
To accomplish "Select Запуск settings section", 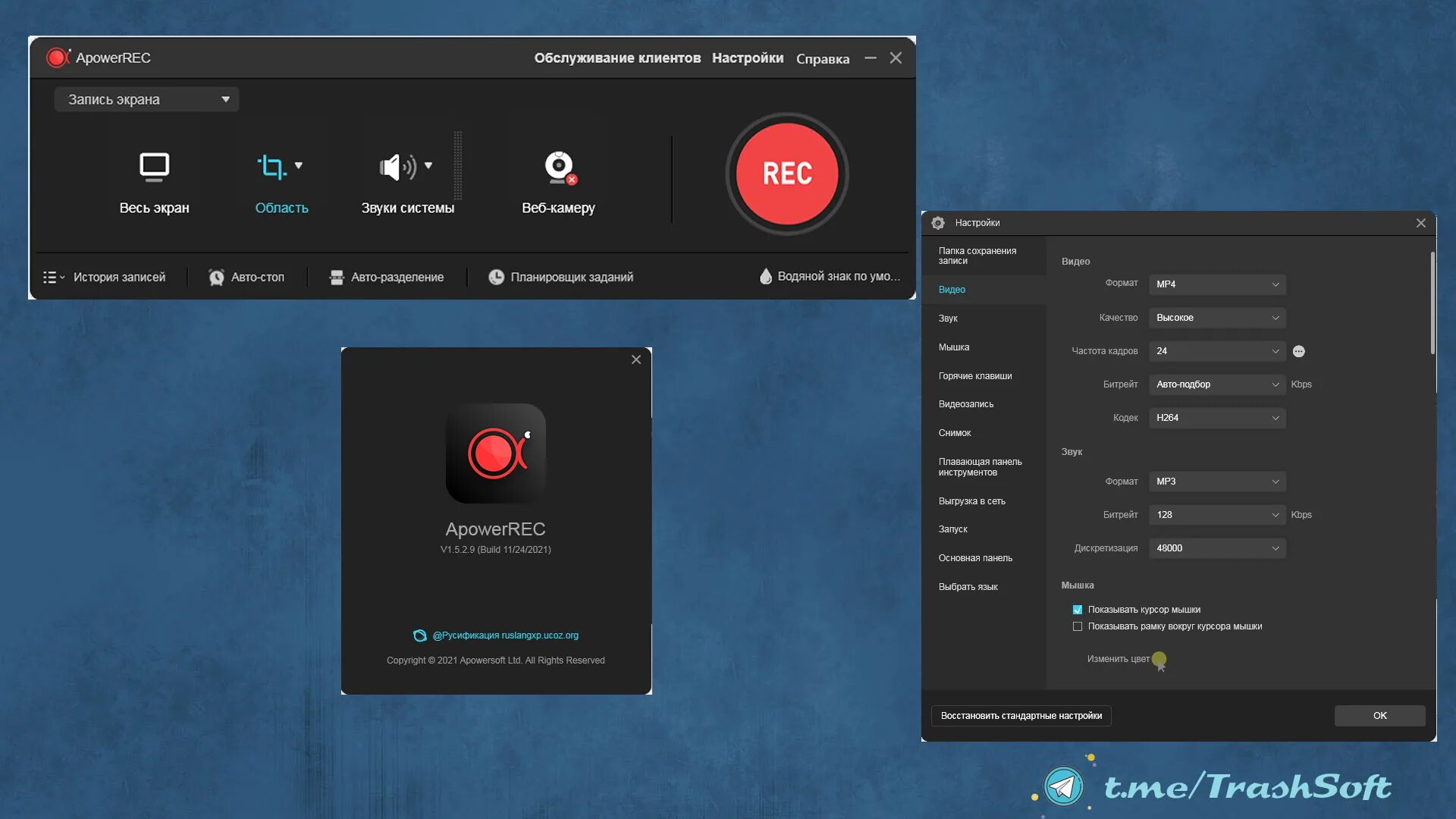I will 984,529.
